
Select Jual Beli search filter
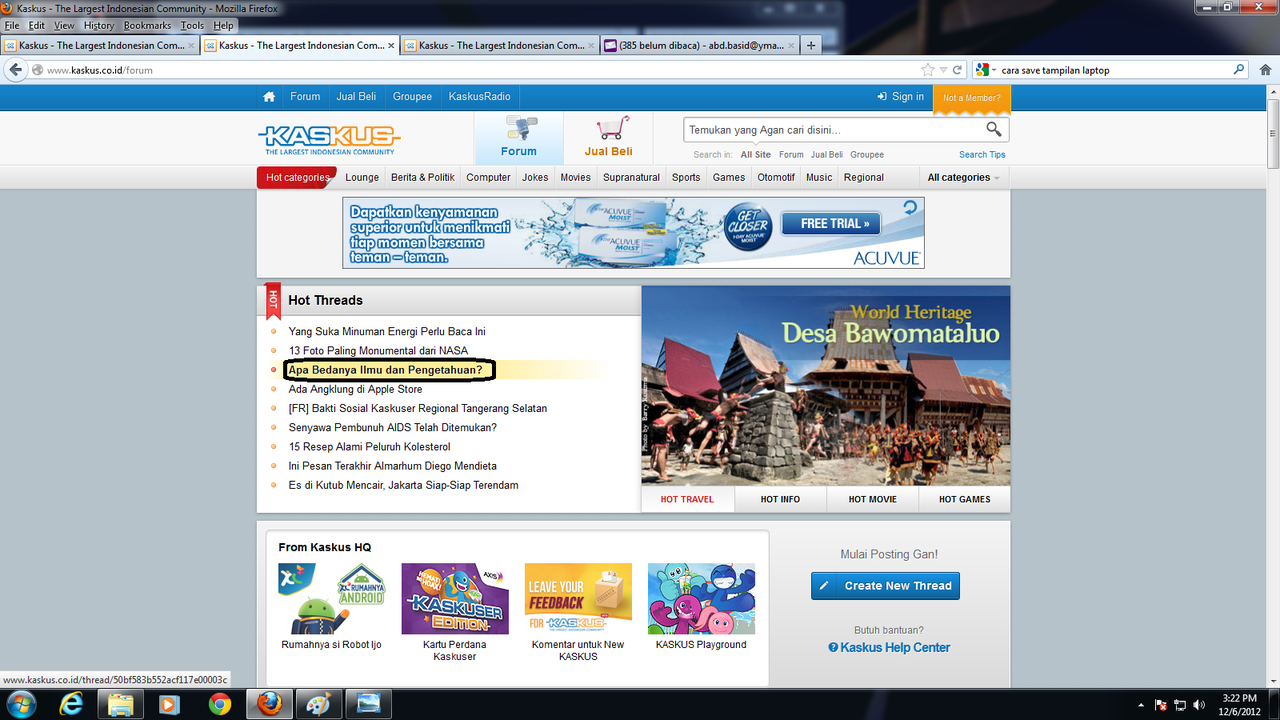coord(827,155)
